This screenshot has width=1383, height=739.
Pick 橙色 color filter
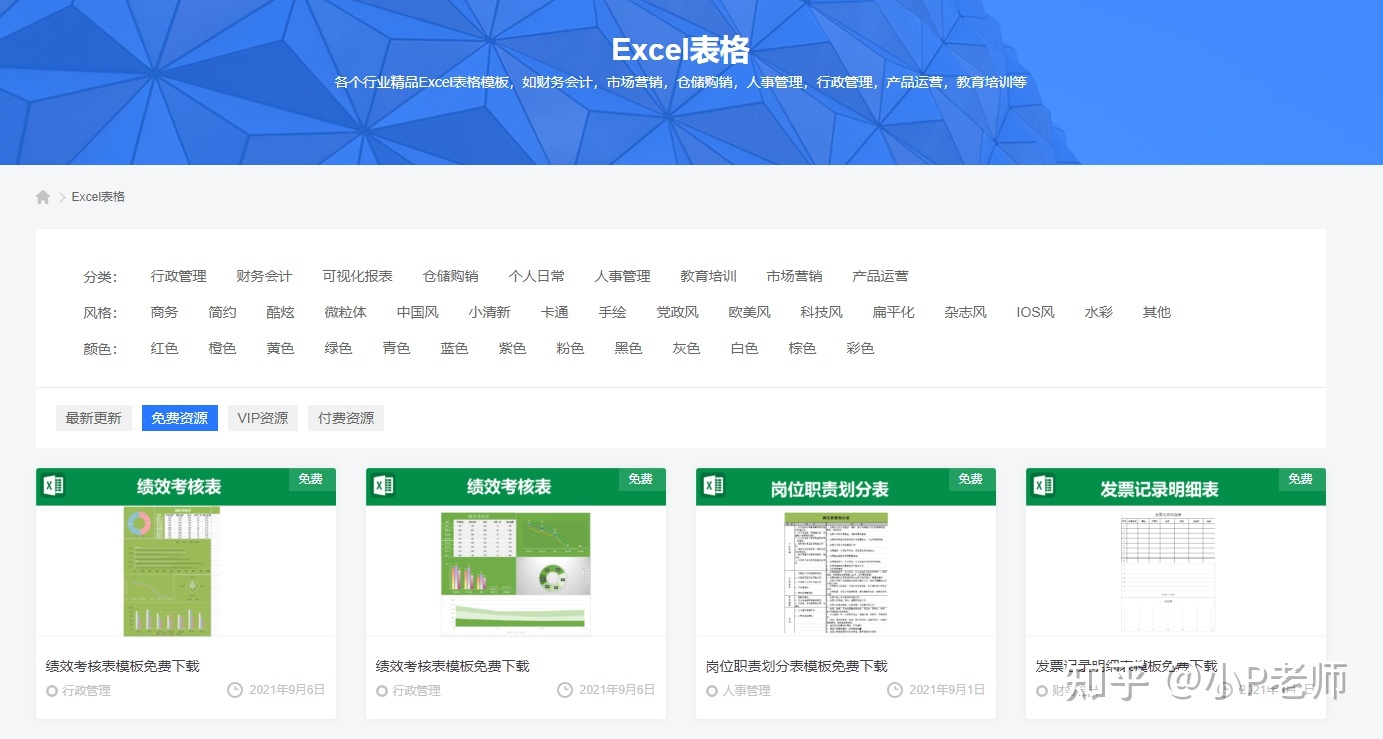coord(223,348)
